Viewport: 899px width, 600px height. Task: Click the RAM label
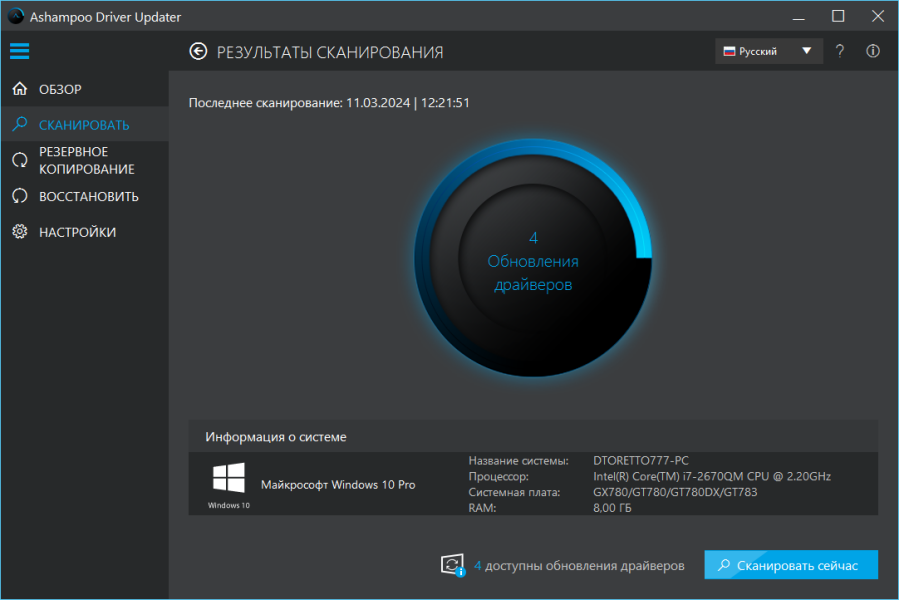[482, 508]
